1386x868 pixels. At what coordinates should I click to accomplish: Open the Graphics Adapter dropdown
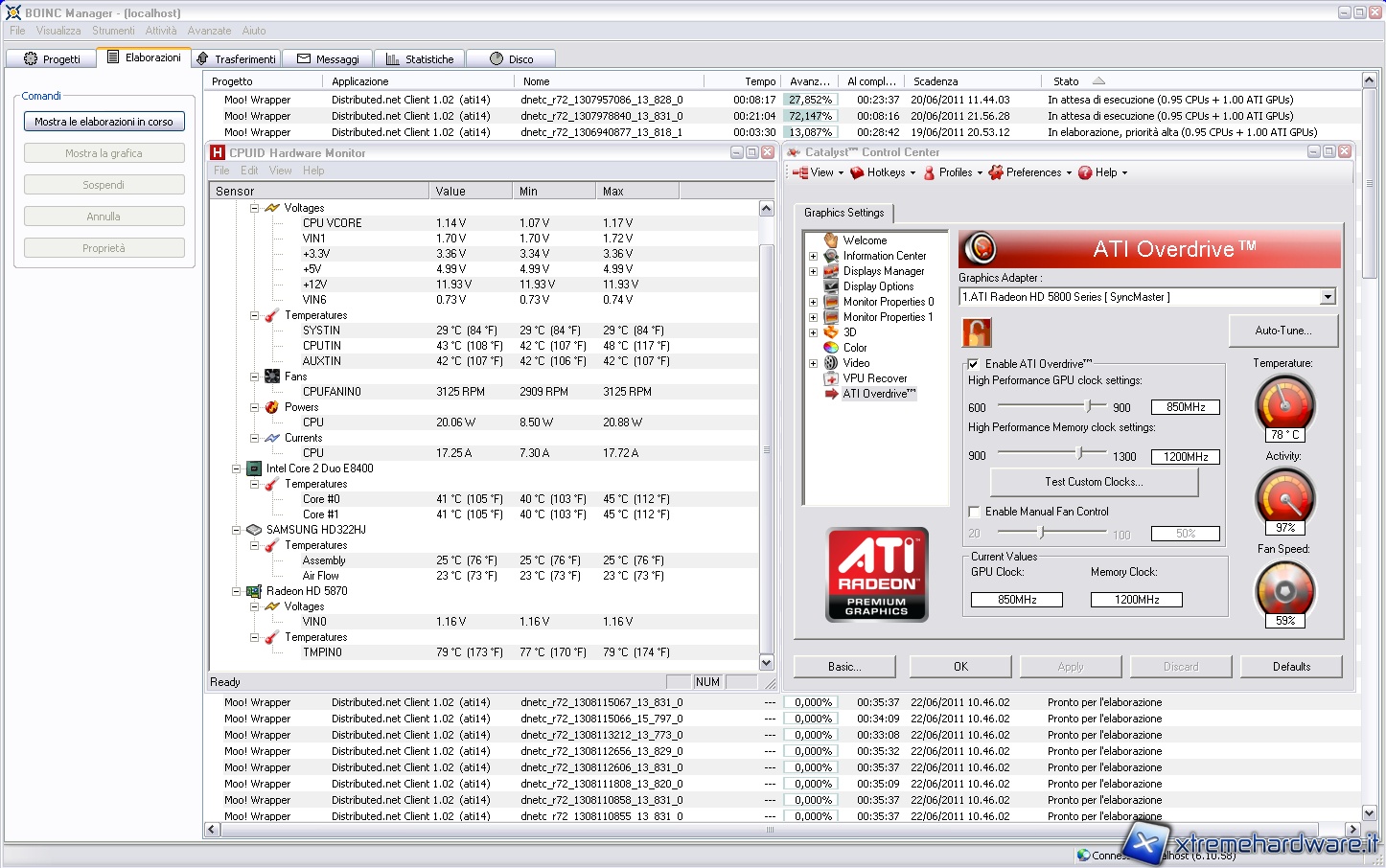pos(1328,297)
